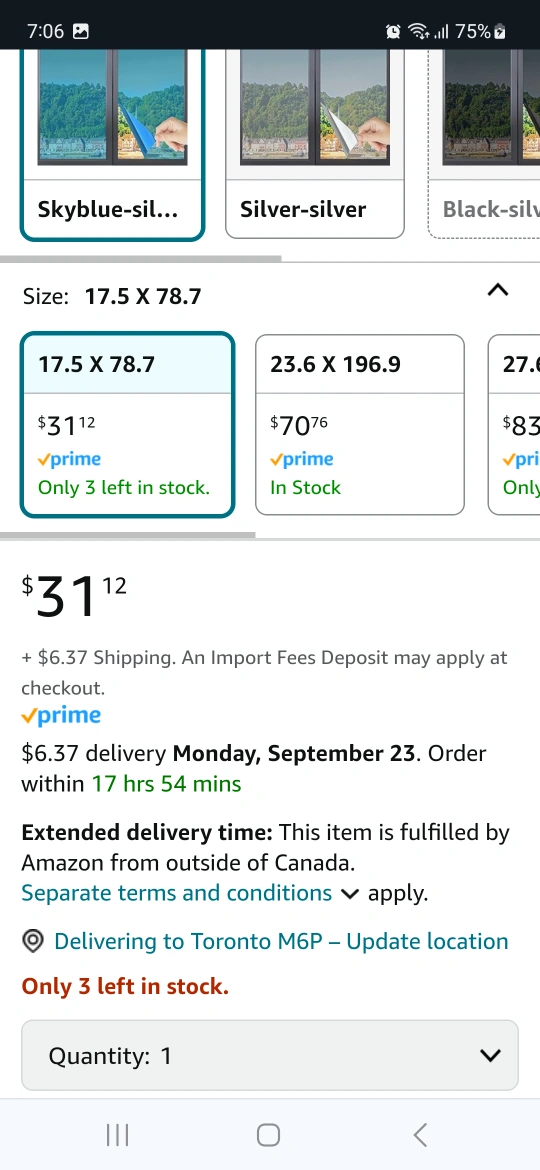Open the Separate terms and conditions link
The image size is (540, 1170).
177,893
